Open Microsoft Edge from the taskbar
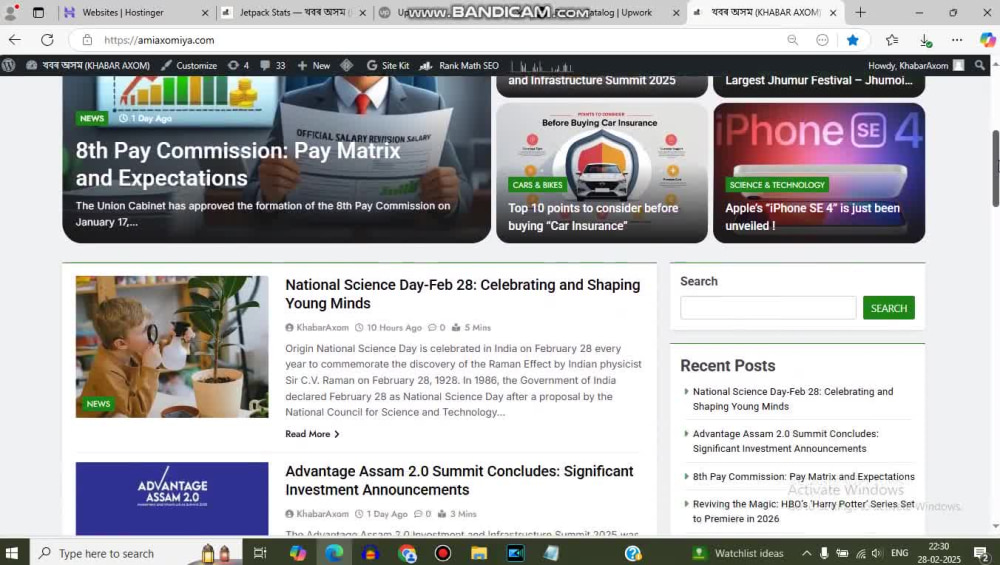1000x565 pixels. click(334, 553)
